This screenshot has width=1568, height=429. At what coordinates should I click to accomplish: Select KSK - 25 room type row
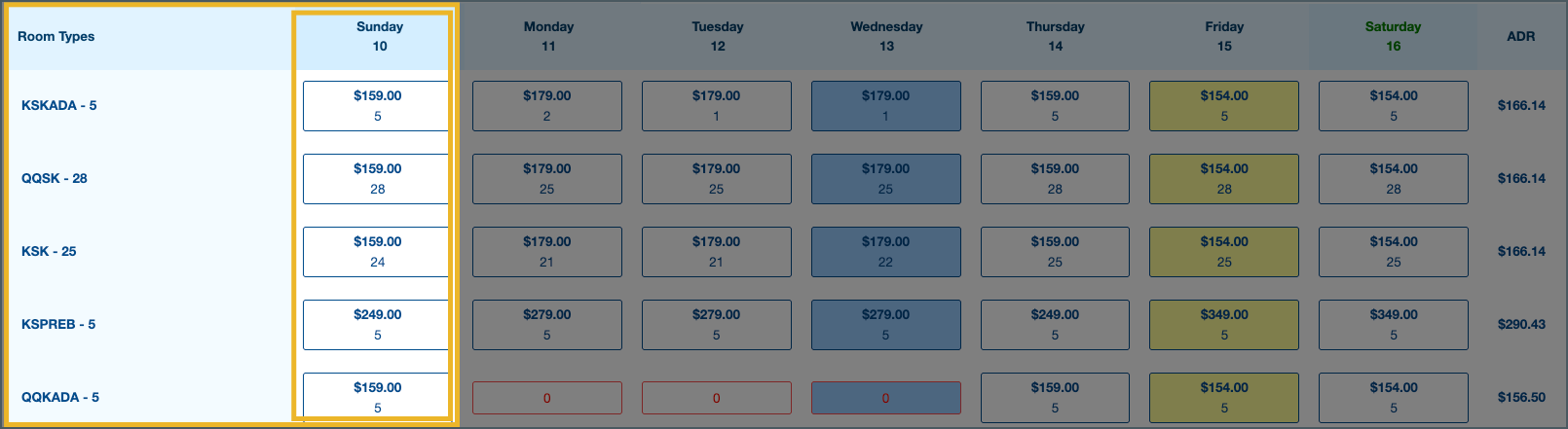[49, 251]
